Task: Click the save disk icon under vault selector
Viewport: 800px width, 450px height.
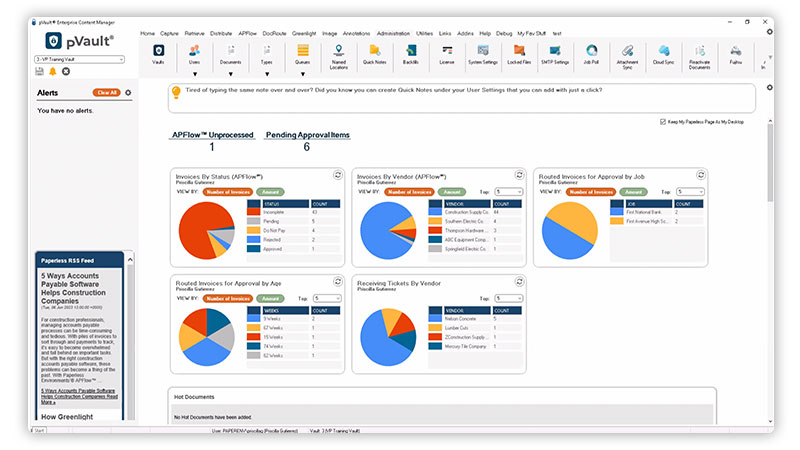Action: (40, 72)
